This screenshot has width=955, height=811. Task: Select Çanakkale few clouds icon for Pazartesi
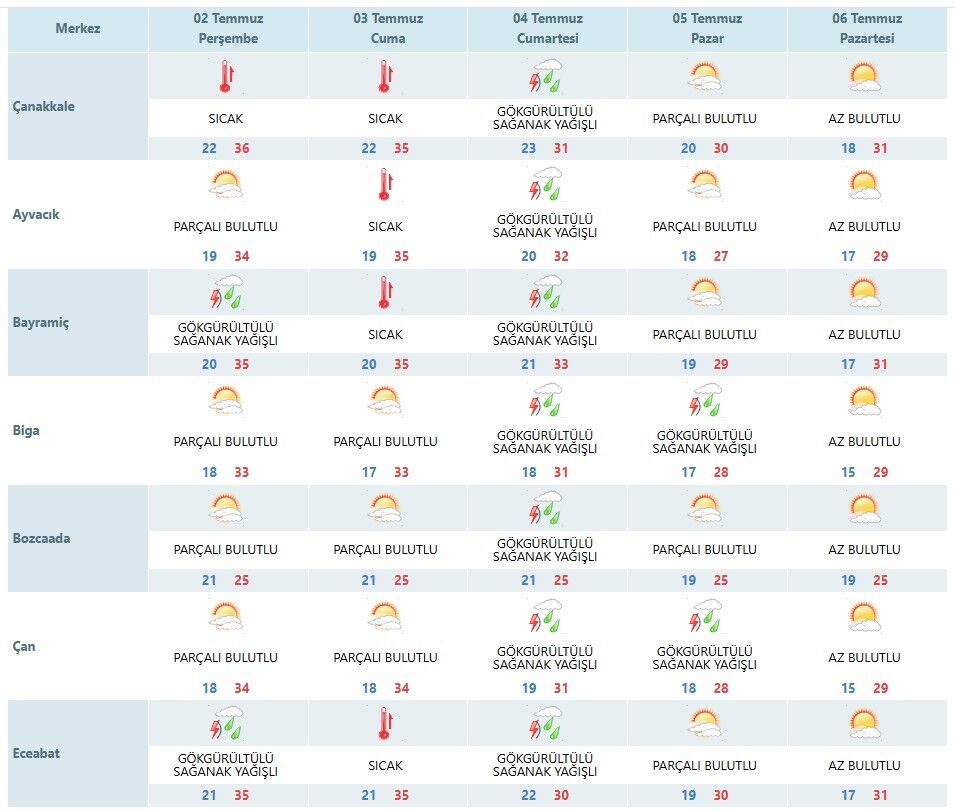(x=864, y=76)
